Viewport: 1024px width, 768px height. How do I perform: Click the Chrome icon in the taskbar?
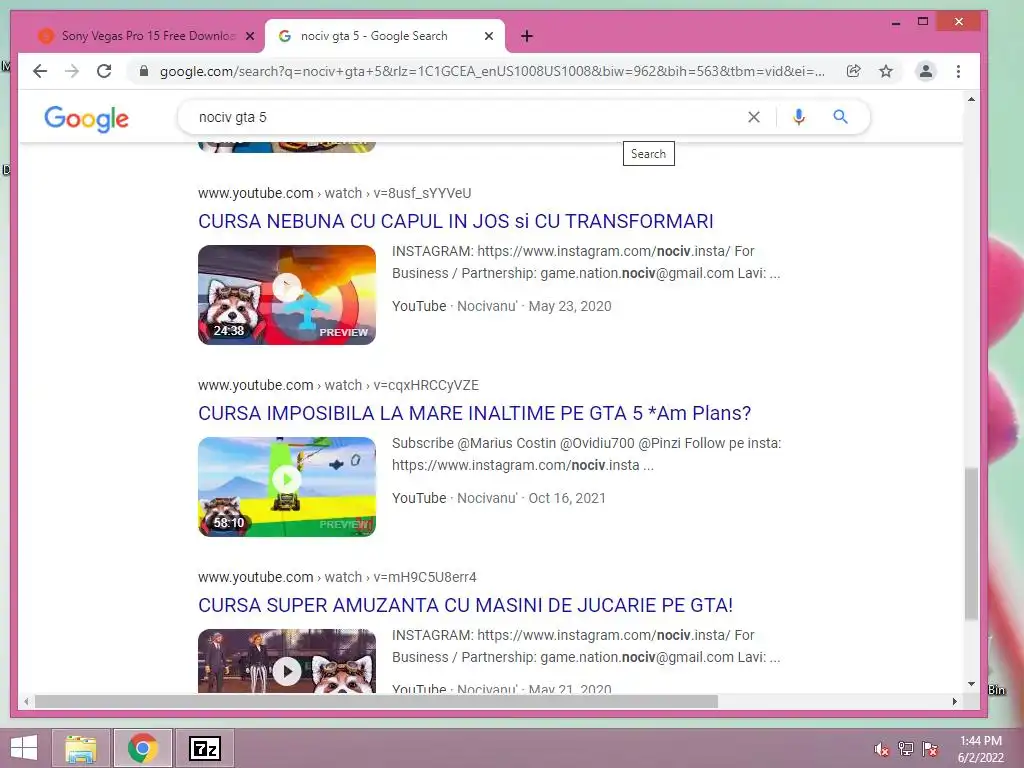(x=142, y=748)
